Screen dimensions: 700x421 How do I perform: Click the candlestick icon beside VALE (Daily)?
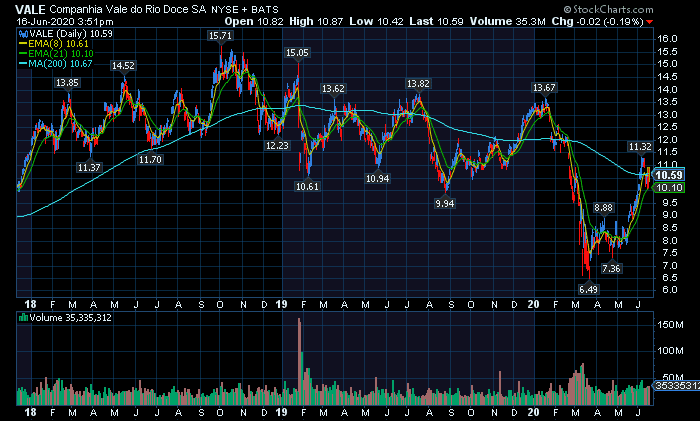point(23,34)
